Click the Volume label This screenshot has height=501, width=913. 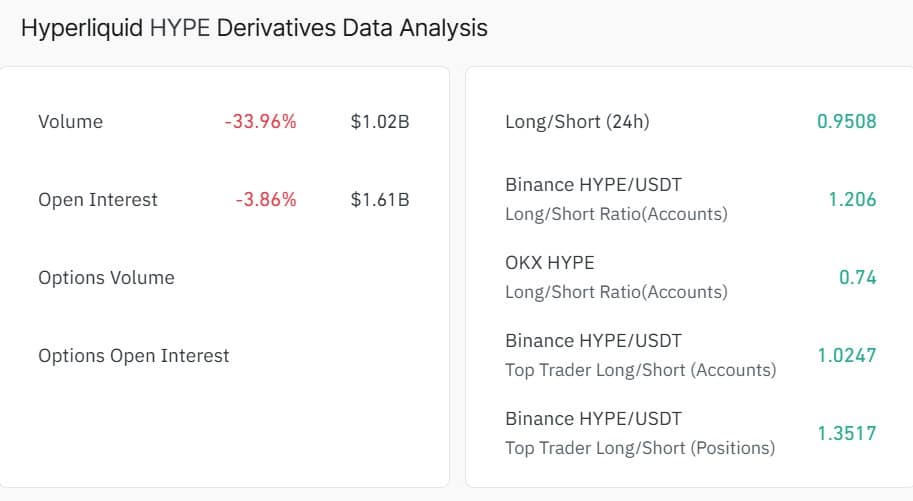coord(70,122)
